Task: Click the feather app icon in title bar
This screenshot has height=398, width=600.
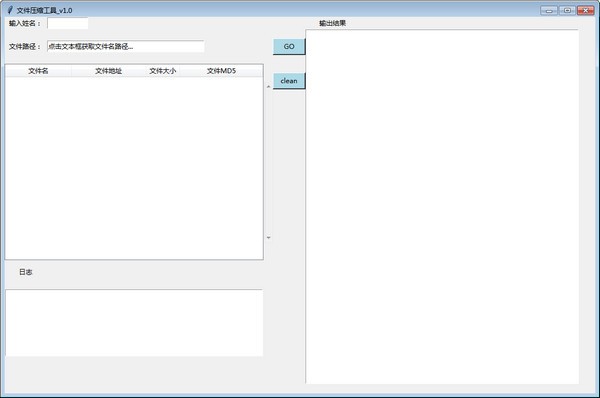Action: (x=10, y=10)
